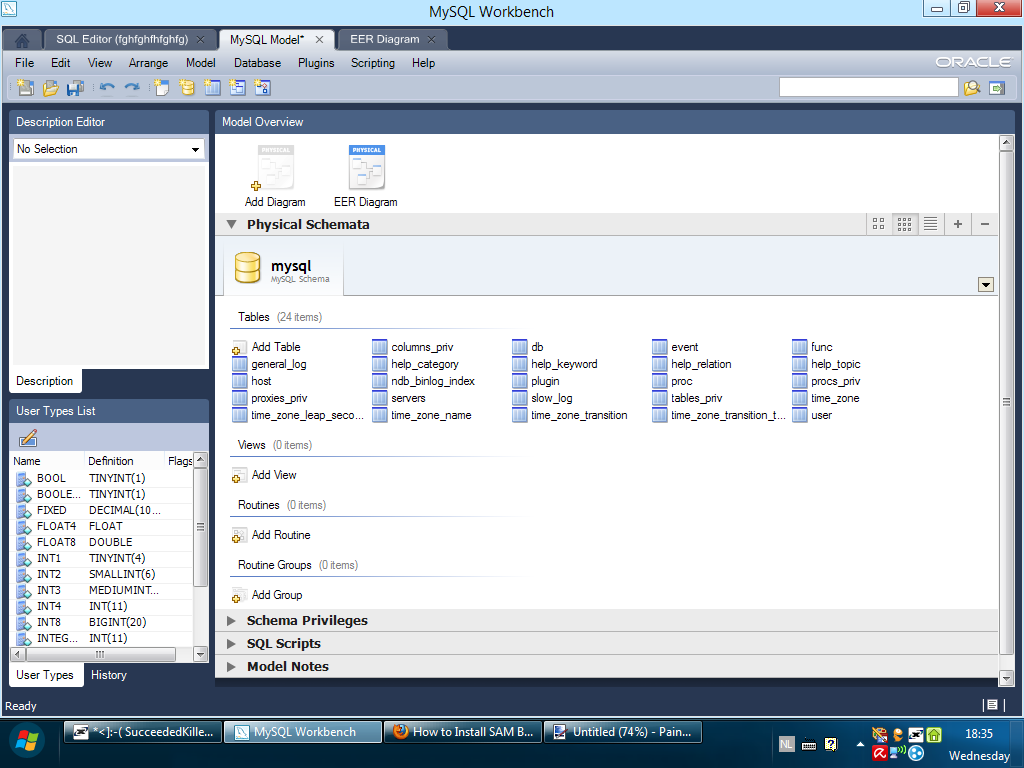1024x768 pixels.
Task: Click the New Model toolbar icon
Action: pos(25,88)
